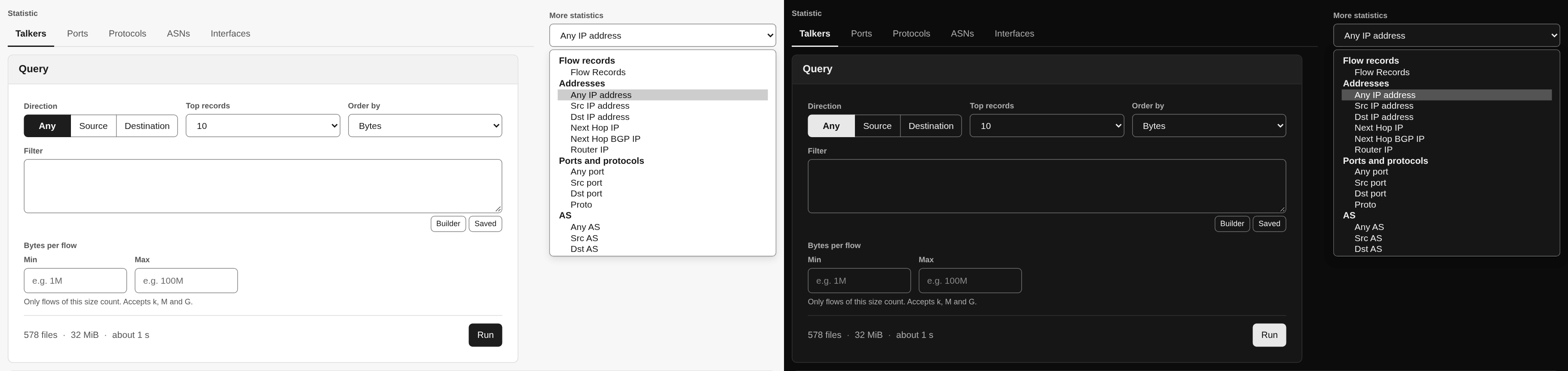
Task: Open the Ports tab in light panel
Action: pos(77,34)
